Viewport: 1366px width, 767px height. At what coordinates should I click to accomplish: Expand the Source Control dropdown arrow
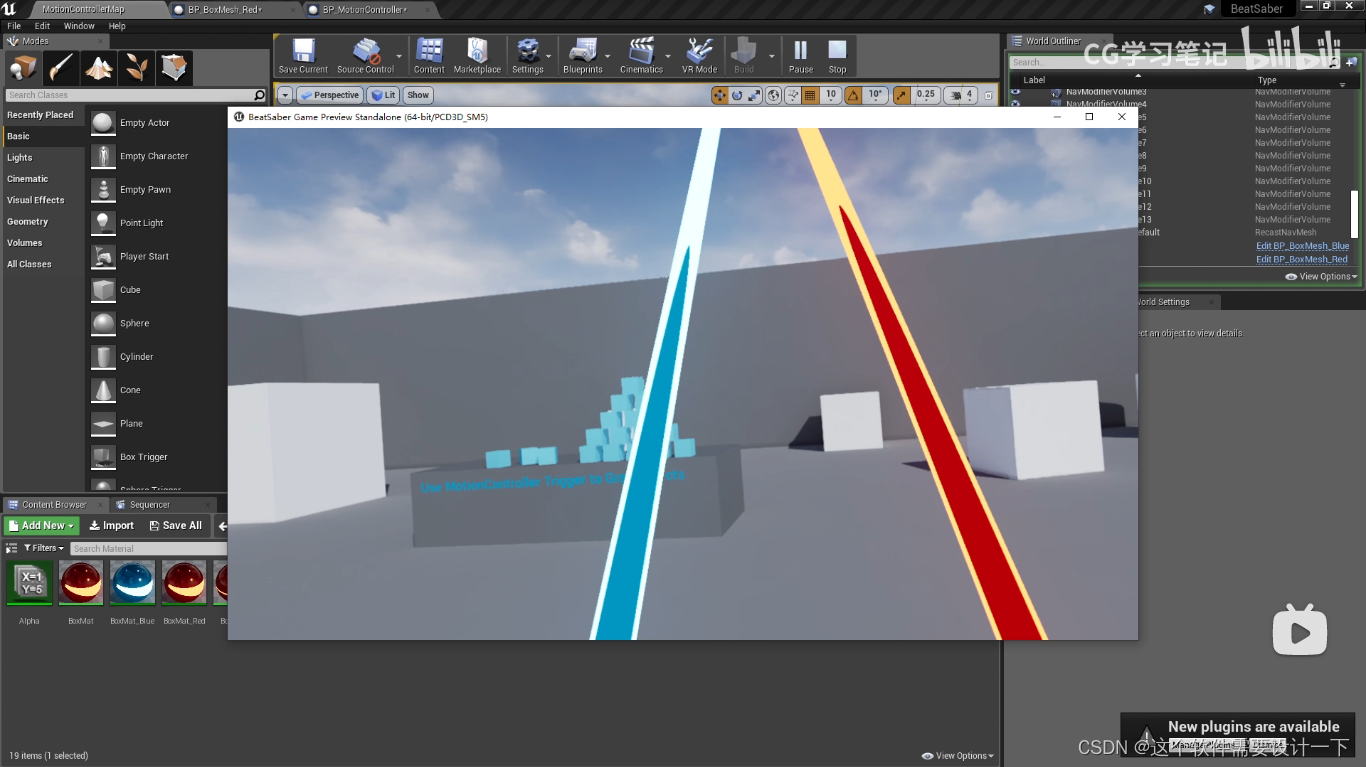point(400,56)
